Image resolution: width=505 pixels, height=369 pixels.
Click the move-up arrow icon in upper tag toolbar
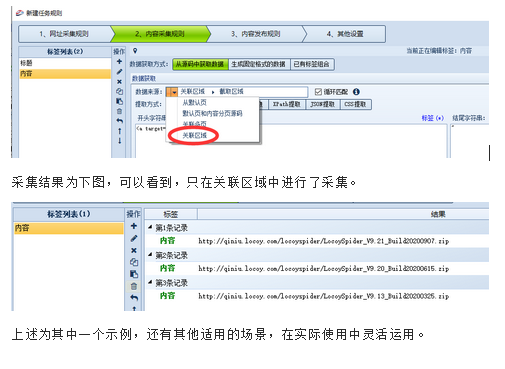point(119,131)
